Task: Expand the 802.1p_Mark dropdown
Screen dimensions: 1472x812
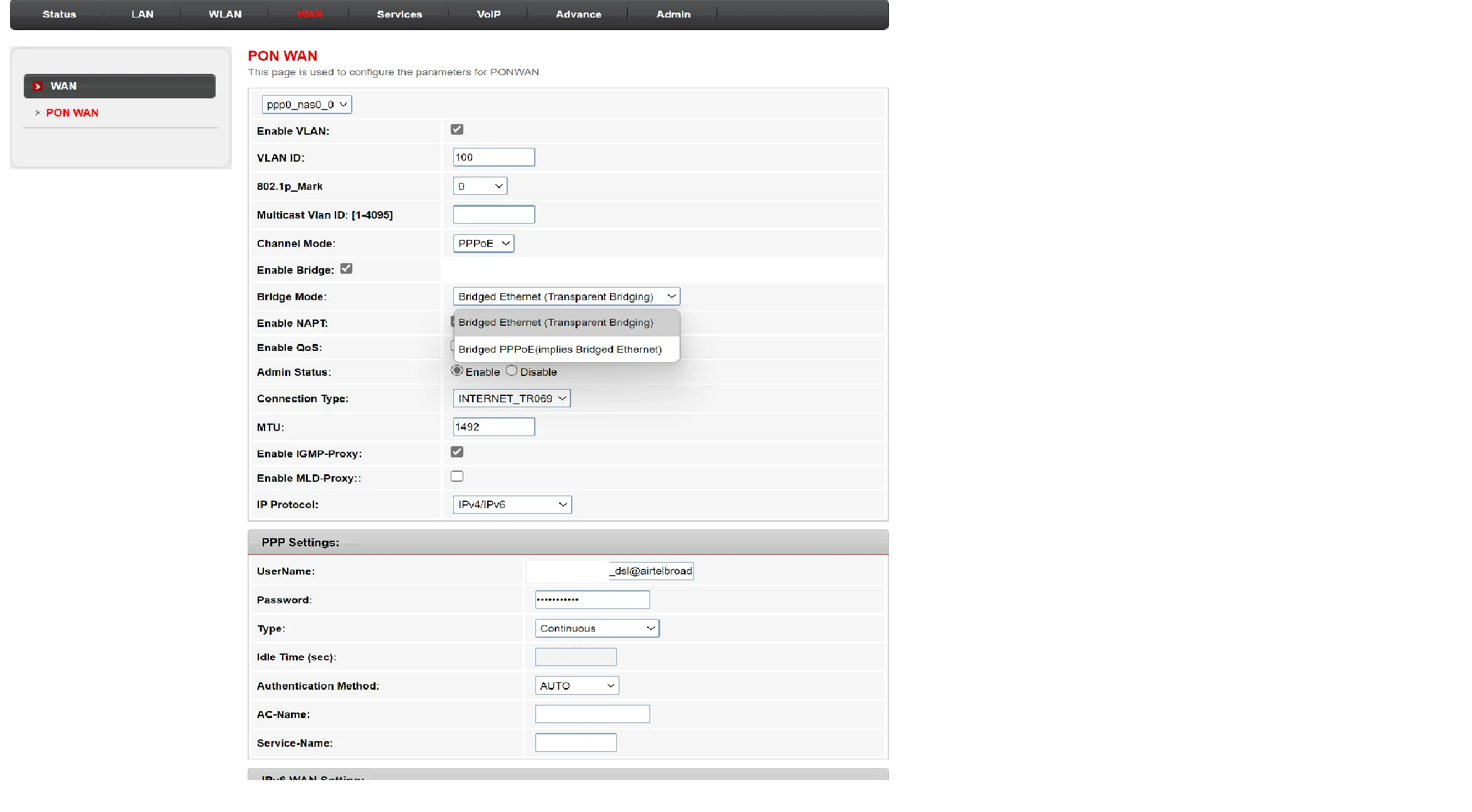Action: coord(480,186)
